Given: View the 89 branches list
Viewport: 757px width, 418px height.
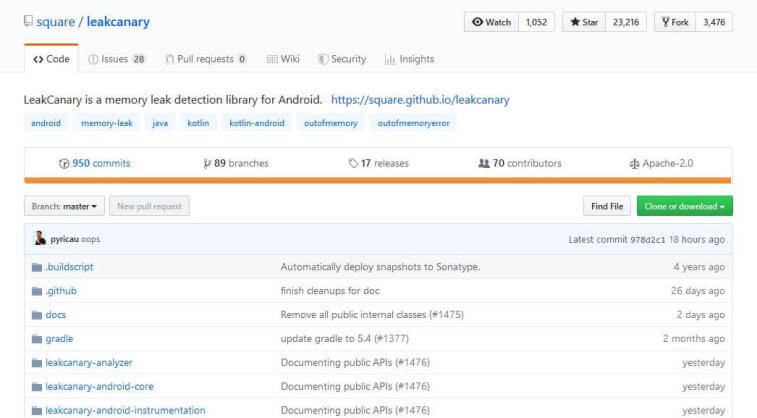Looking at the screenshot, I should pos(236,164).
